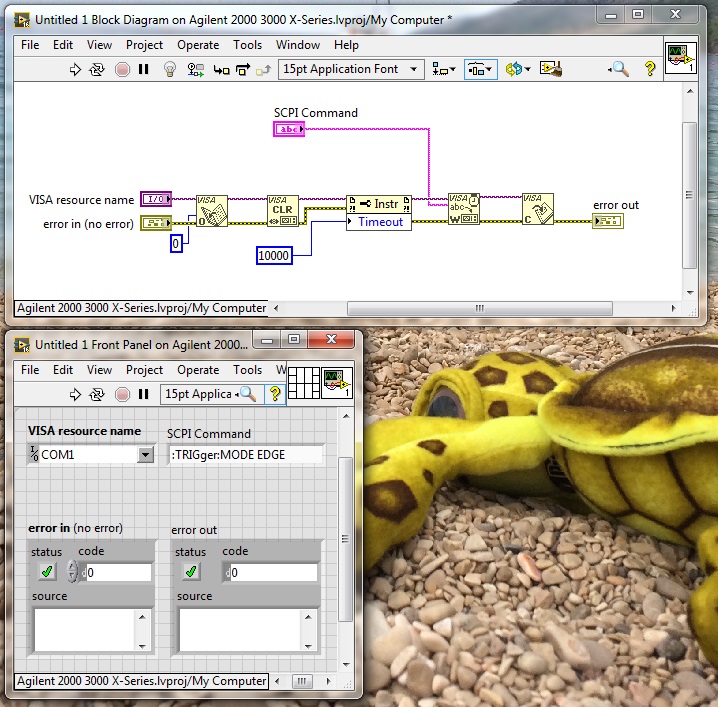Click Run Continuously in Front Panel toolbar

tap(97, 394)
